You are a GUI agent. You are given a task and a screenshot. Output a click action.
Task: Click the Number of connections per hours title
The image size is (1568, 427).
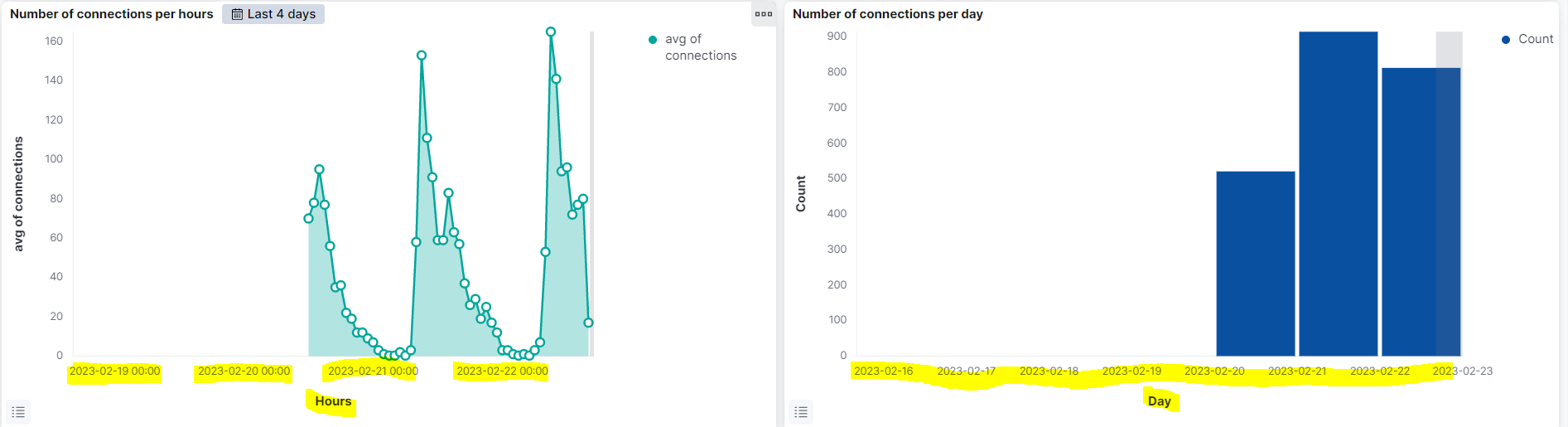pyautogui.click(x=112, y=14)
